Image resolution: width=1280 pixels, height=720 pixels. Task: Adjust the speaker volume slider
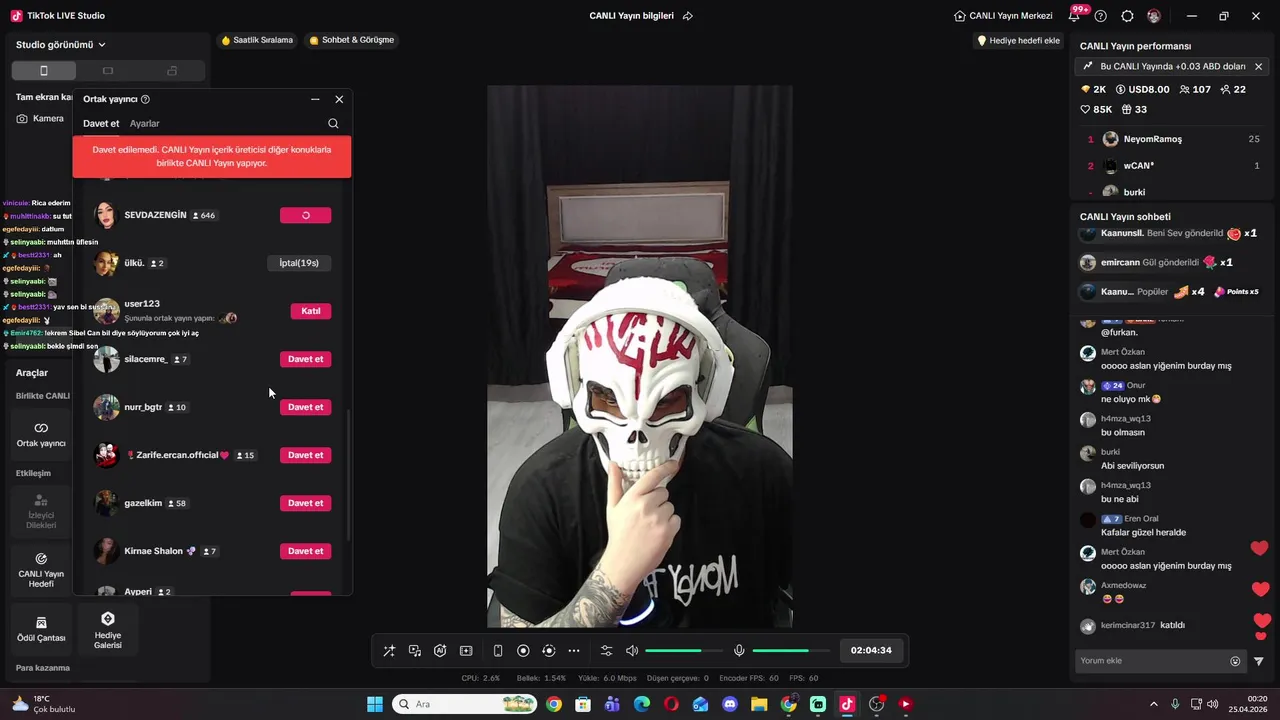(686, 651)
